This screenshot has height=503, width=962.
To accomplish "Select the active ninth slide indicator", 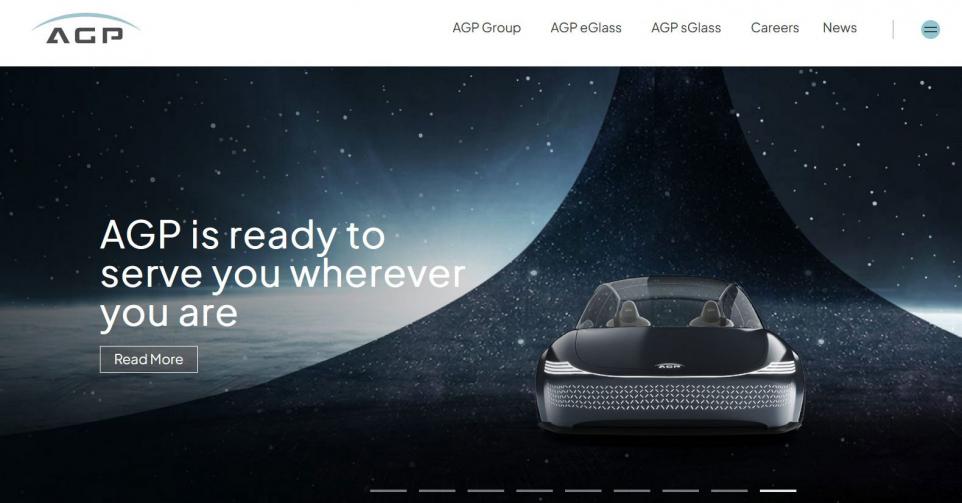I will pyautogui.click(x=778, y=491).
